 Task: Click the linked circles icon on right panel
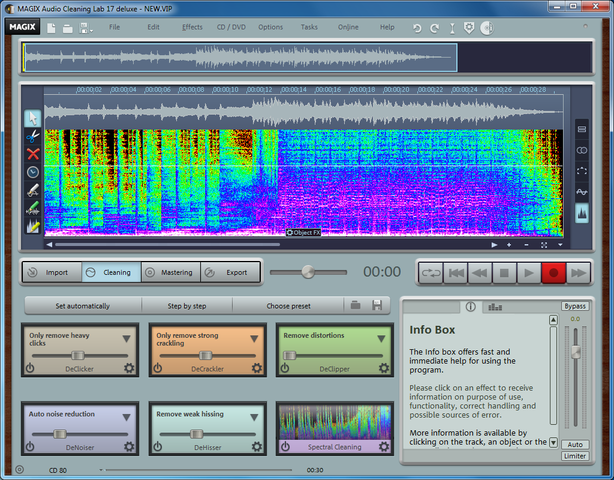click(x=582, y=150)
